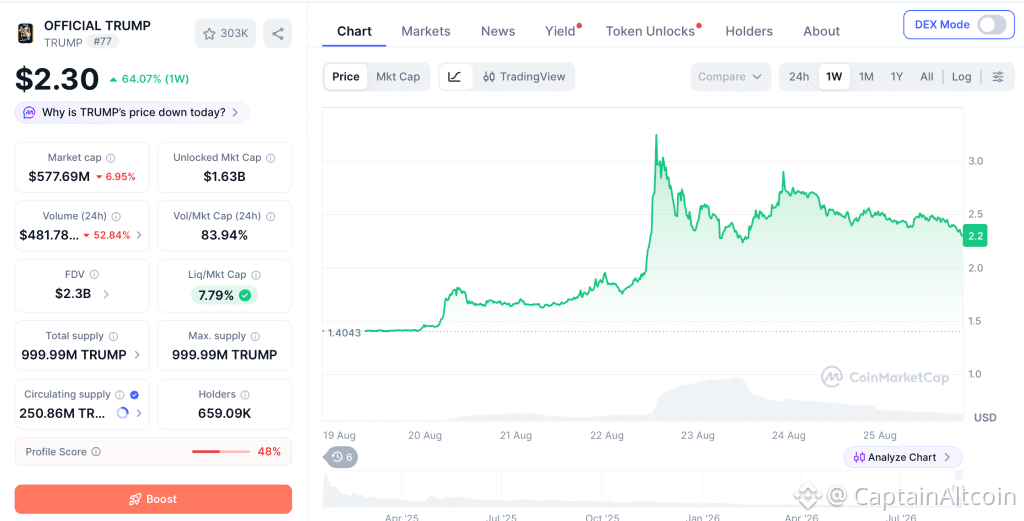
Task: Add TRUMP to watchlist via star button
Action: 225,33
